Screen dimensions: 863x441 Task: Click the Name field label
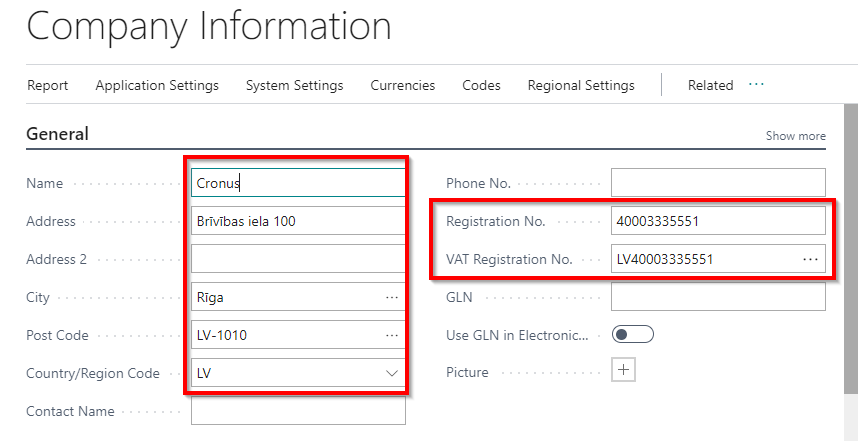coord(44,183)
